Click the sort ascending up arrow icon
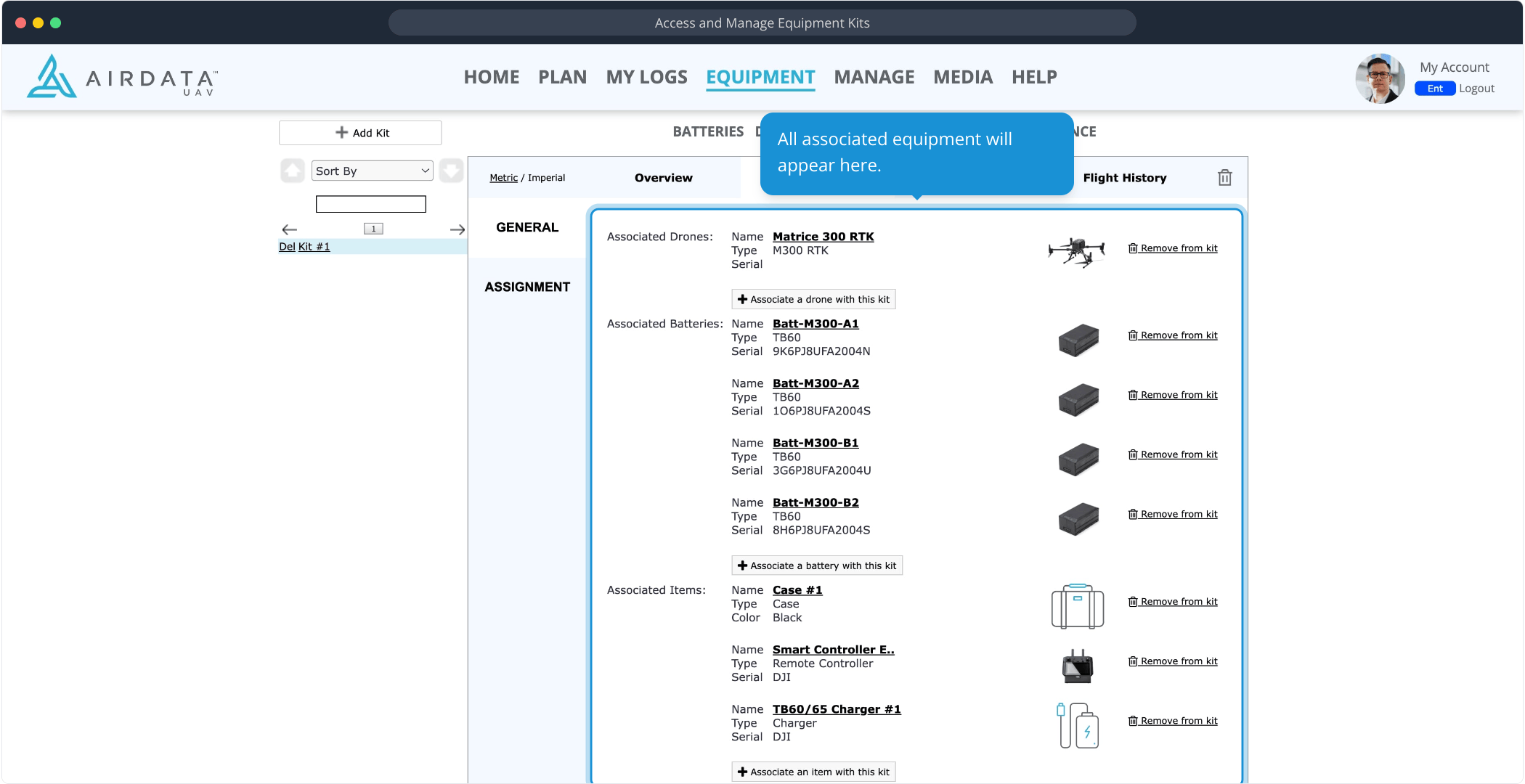The width and height of the screenshot is (1525, 784). click(x=293, y=171)
